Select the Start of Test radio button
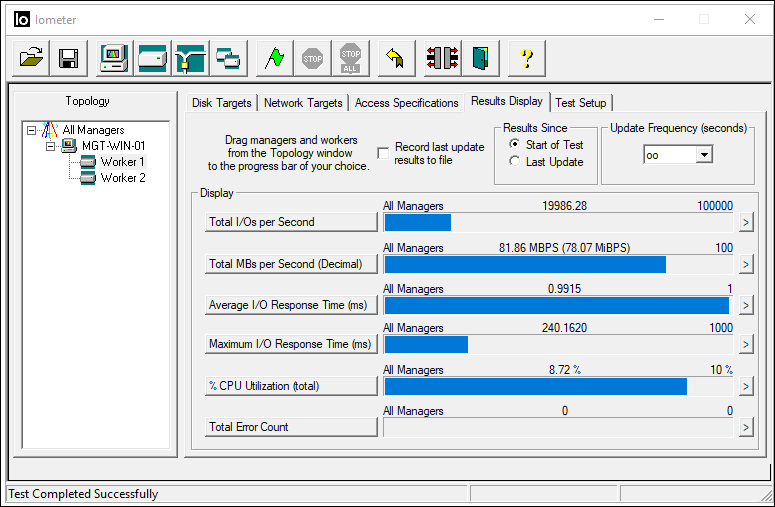This screenshot has width=775, height=507. pyautogui.click(x=514, y=145)
